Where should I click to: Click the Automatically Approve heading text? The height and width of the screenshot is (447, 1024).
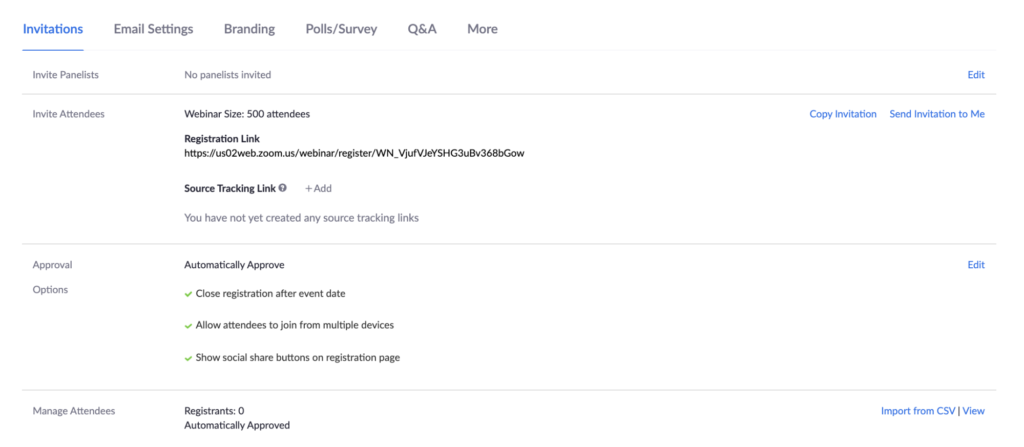(234, 265)
